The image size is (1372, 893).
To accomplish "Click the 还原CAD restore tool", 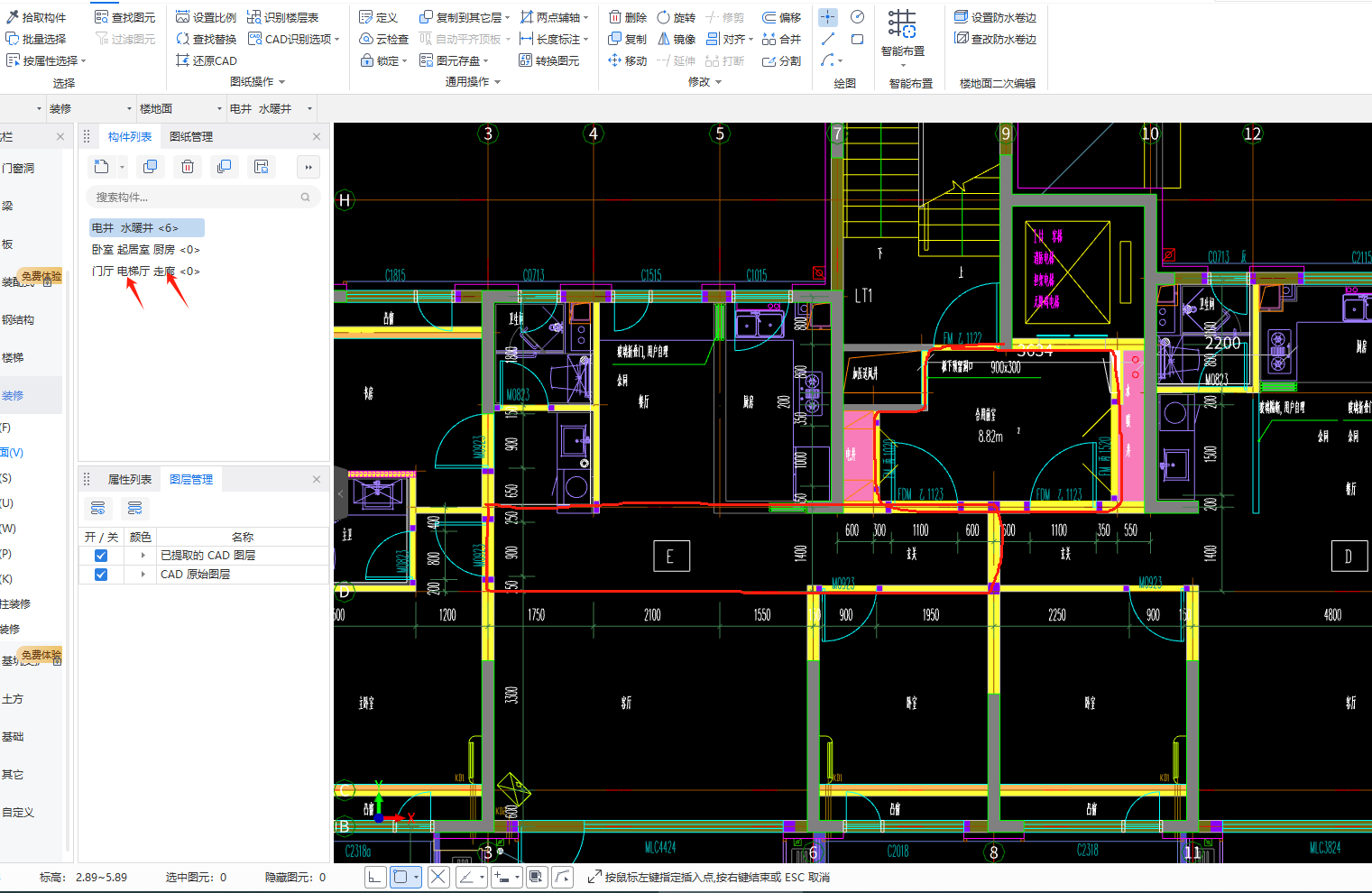I will pyautogui.click(x=207, y=60).
